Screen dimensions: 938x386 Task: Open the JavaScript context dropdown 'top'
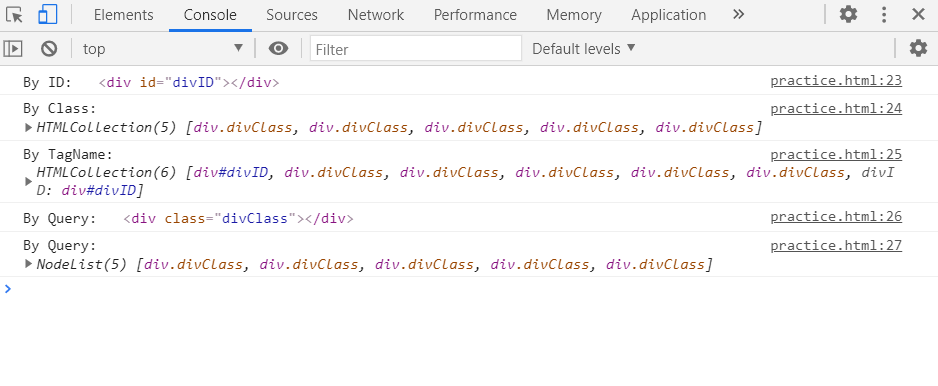pos(163,48)
